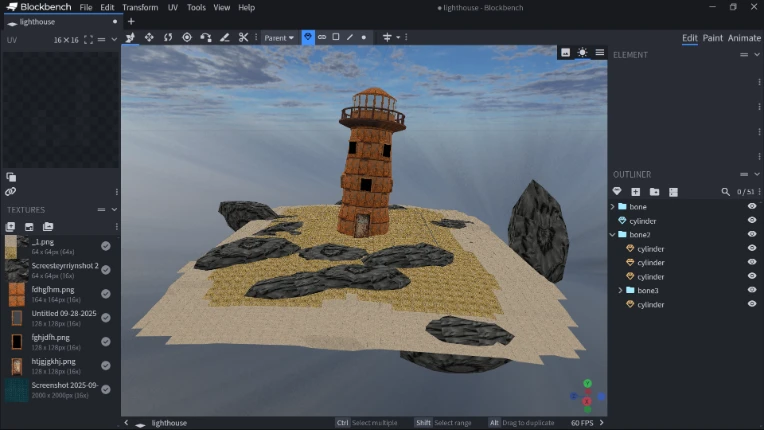
Task: Switch to Animate mode
Action: point(744,38)
